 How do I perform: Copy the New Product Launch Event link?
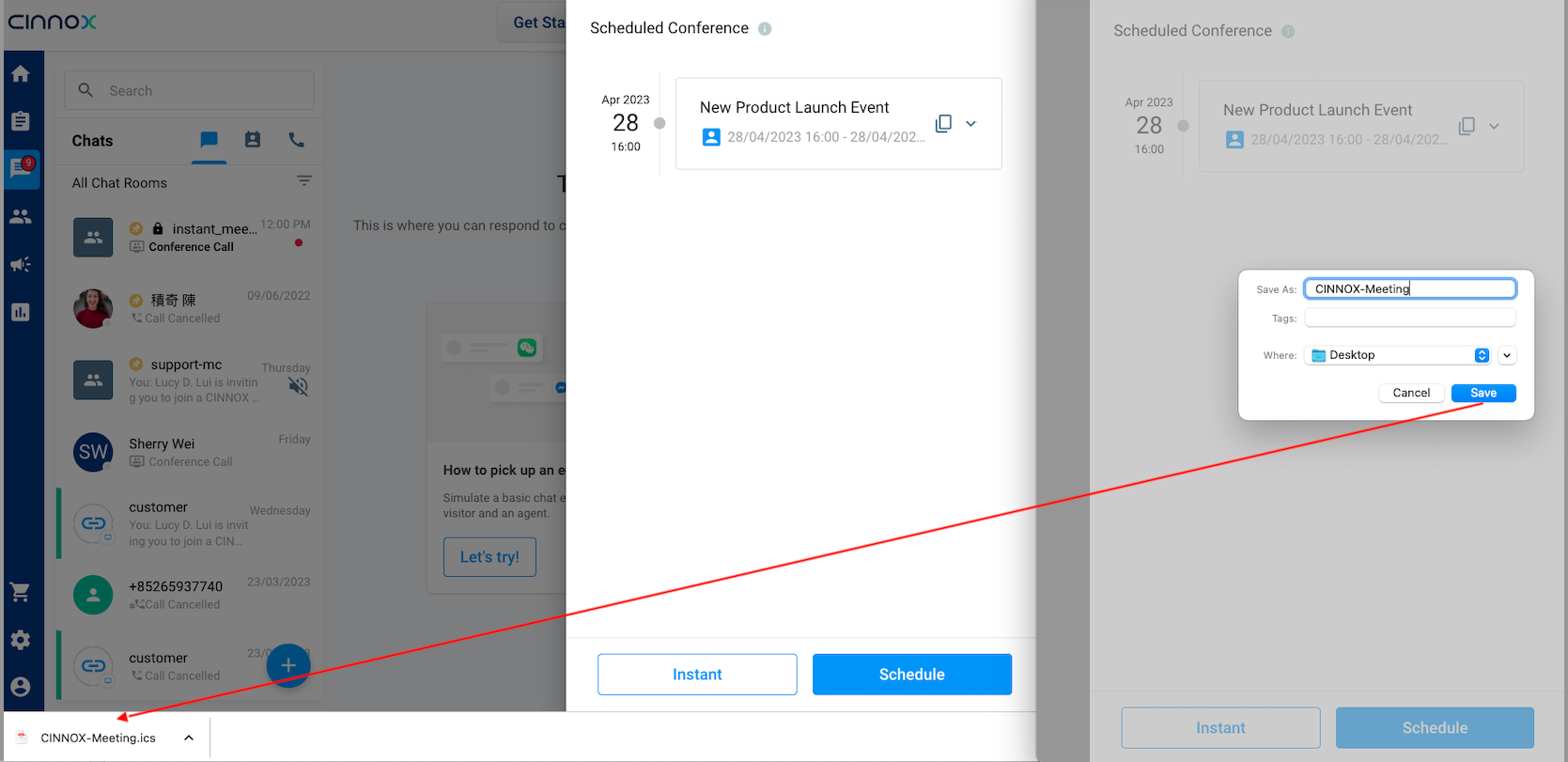[943, 123]
